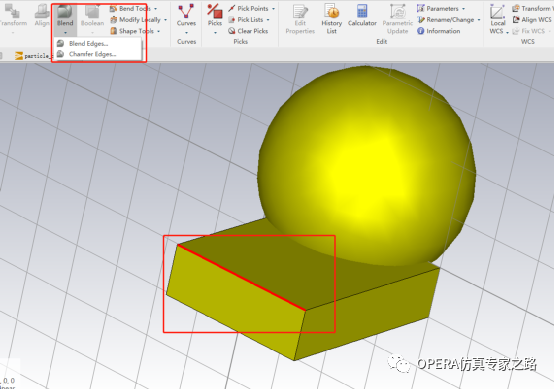Open the Information button
This screenshot has width=554, height=389.
tap(438, 31)
